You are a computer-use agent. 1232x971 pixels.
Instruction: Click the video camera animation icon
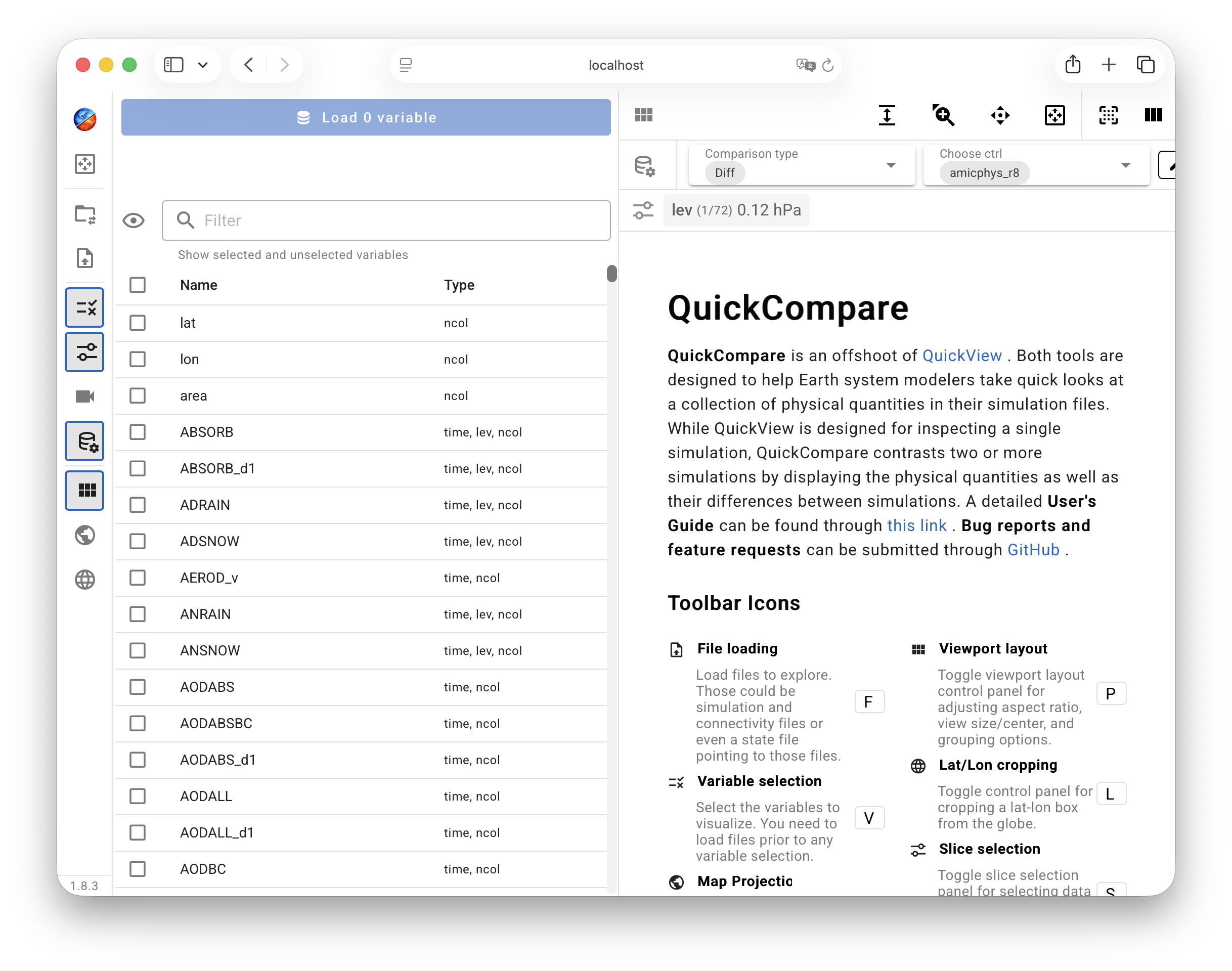(84, 396)
